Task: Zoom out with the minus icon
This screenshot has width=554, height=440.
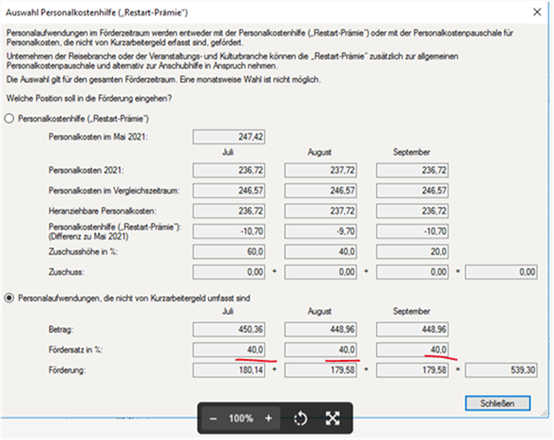Action: 213,419
